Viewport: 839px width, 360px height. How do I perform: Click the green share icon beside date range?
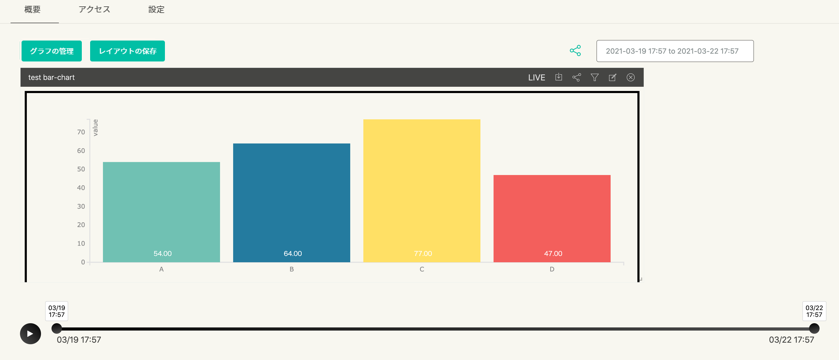coord(575,51)
